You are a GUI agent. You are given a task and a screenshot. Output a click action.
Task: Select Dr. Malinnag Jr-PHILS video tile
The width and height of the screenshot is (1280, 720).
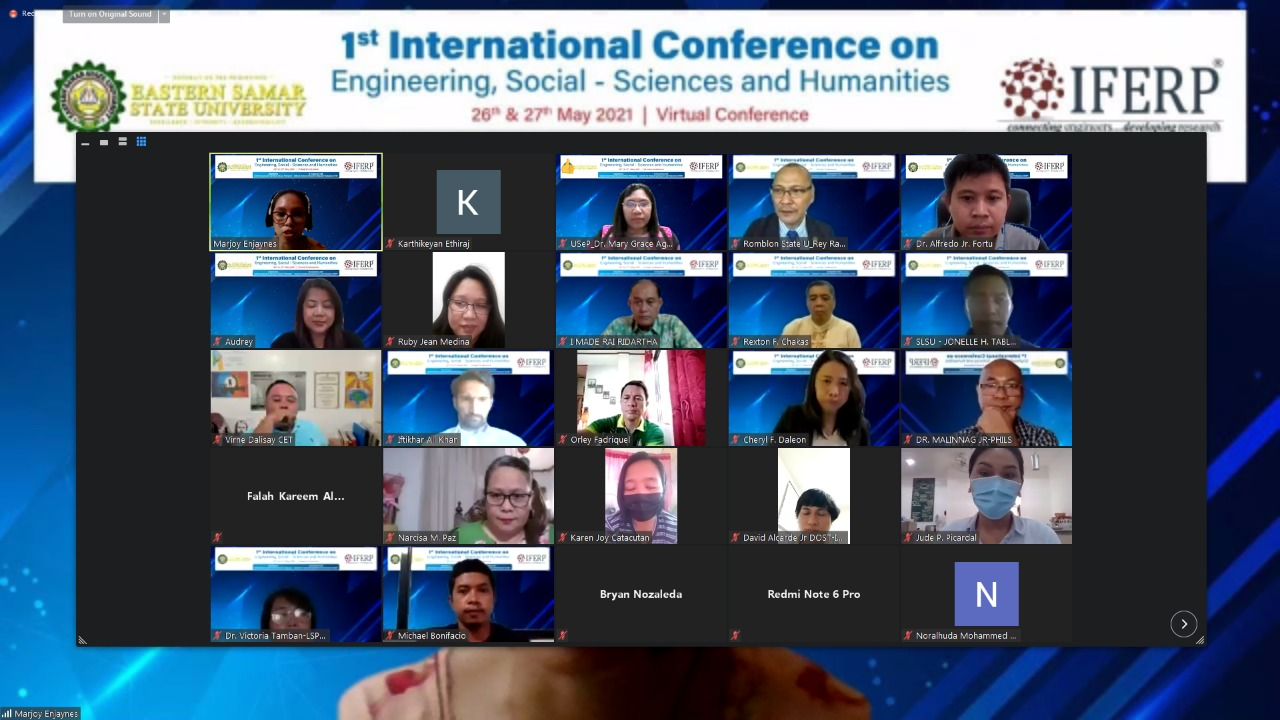[x=986, y=398]
